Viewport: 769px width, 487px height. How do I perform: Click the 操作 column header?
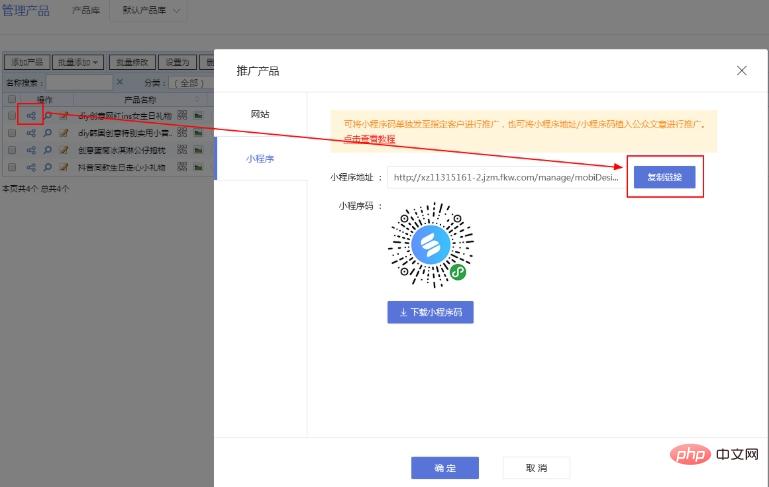click(45, 100)
